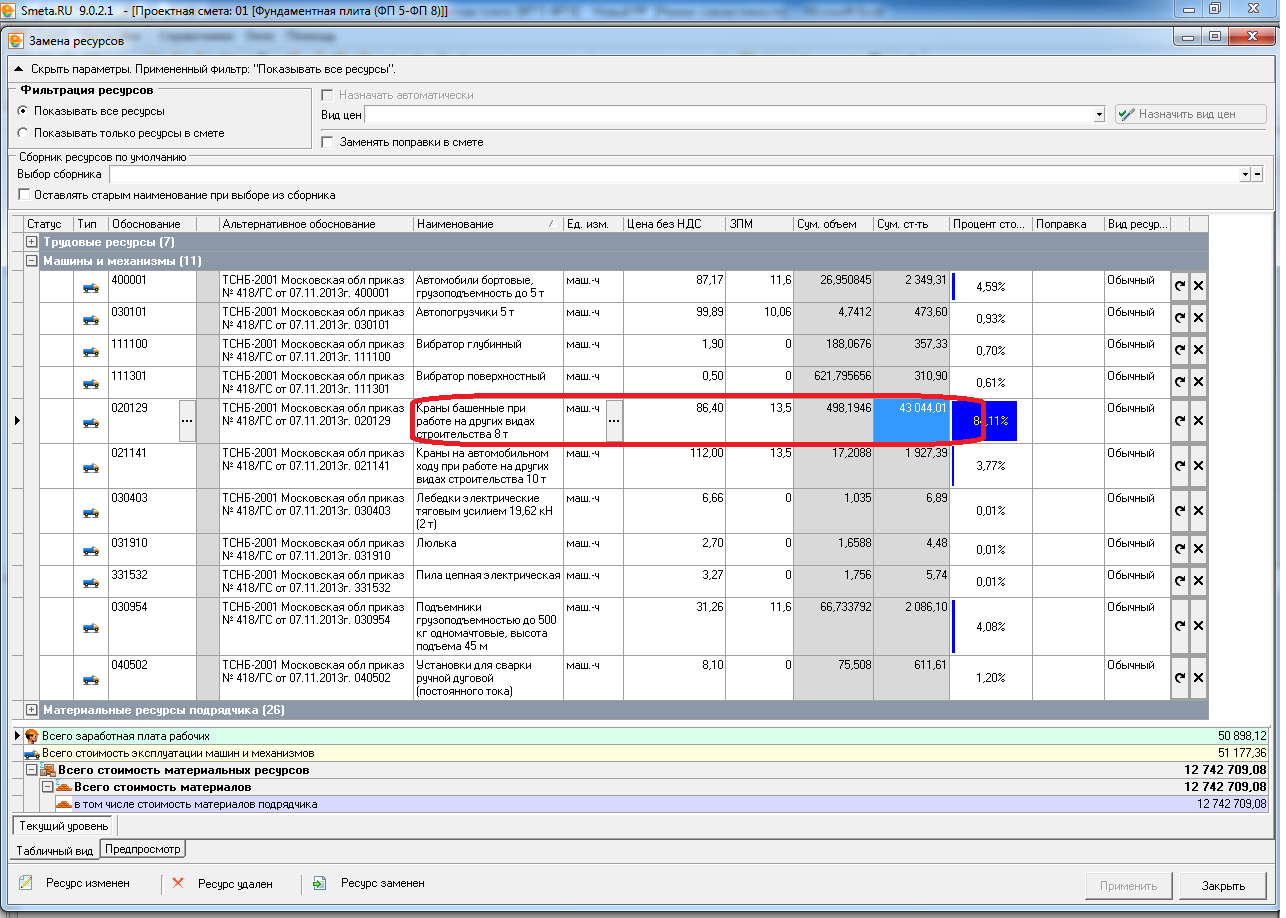Enable Заменять поправки в смете checkbox
Image resolution: width=1286 pixels, height=918 pixels.
click(327, 142)
